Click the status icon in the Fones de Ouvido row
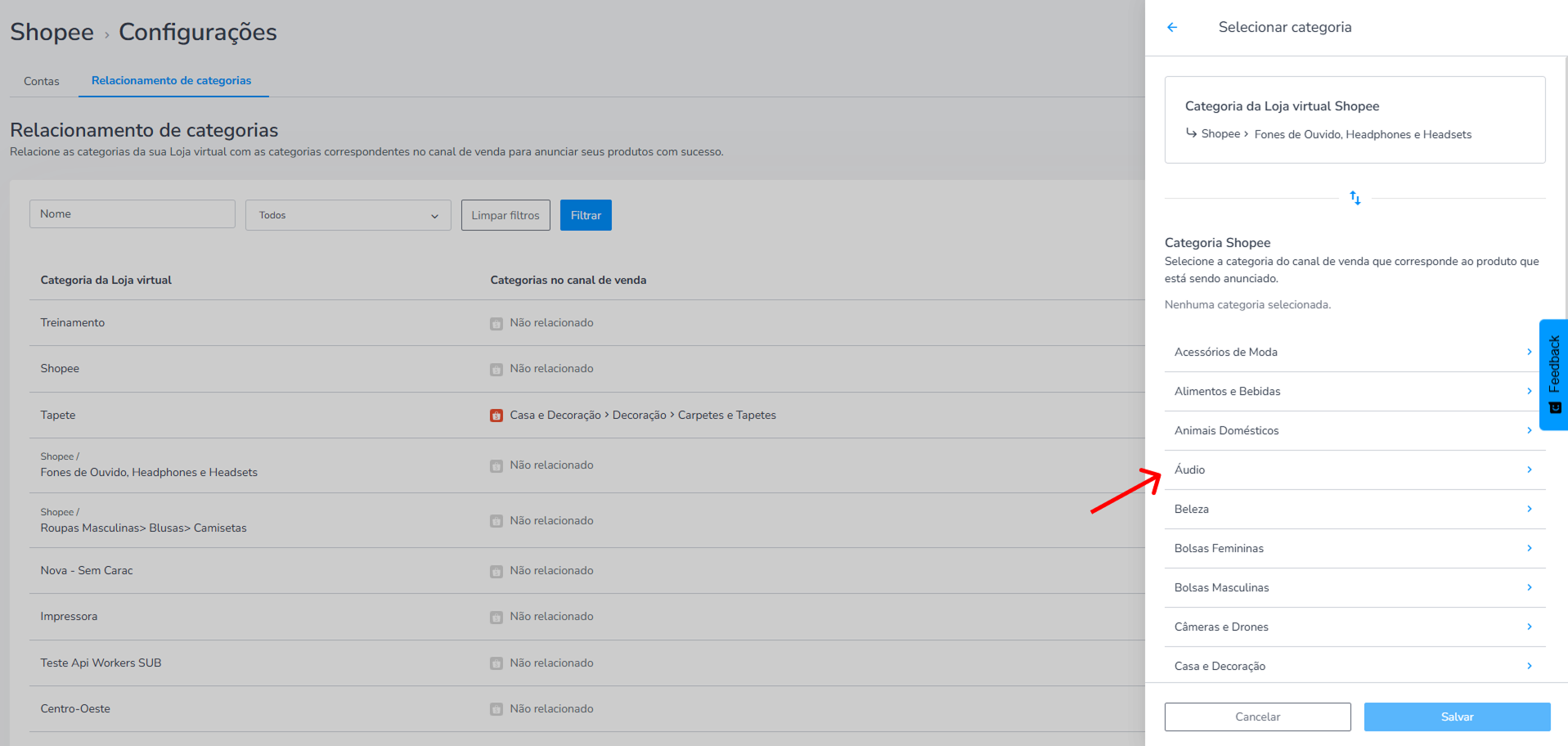 pyautogui.click(x=496, y=466)
